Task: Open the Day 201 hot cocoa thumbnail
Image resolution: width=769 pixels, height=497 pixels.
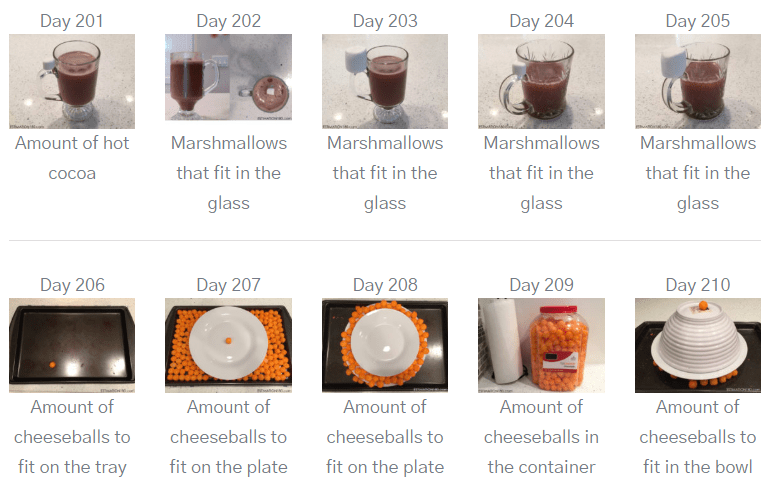Action: [x=72, y=81]
